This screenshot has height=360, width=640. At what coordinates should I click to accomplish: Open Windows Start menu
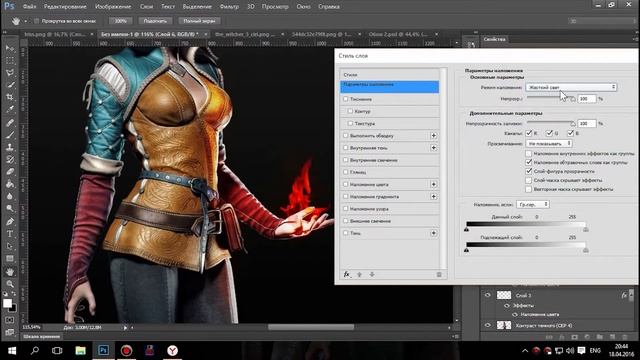12,351
